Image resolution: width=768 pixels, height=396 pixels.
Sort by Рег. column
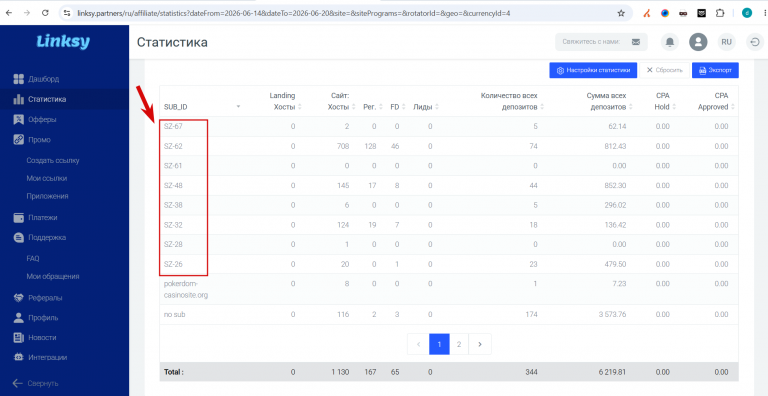tap(382, 107)
